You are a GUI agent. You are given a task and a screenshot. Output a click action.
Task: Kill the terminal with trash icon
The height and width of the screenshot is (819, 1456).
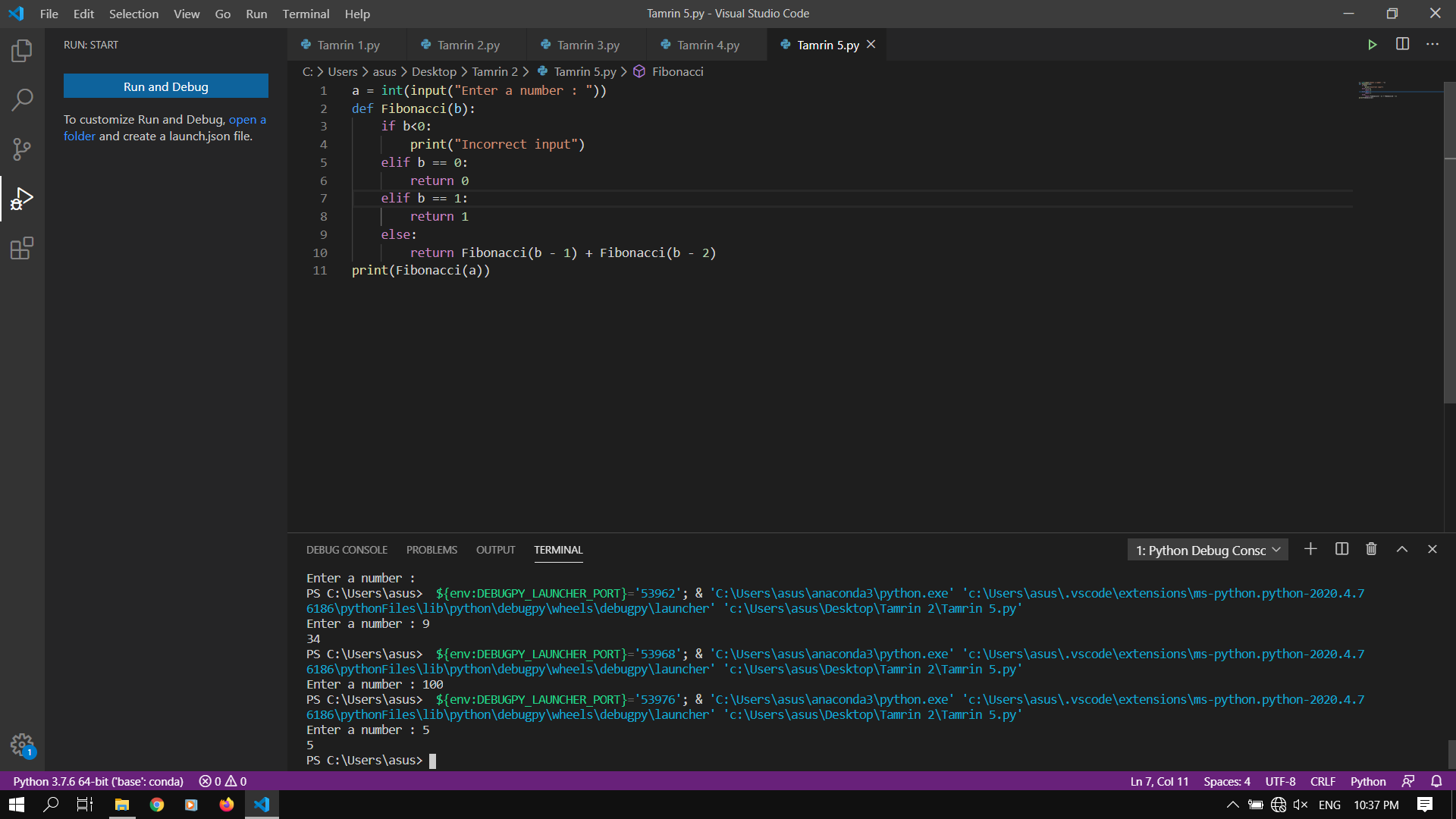pyautogui.click(x=1371, y=549)
